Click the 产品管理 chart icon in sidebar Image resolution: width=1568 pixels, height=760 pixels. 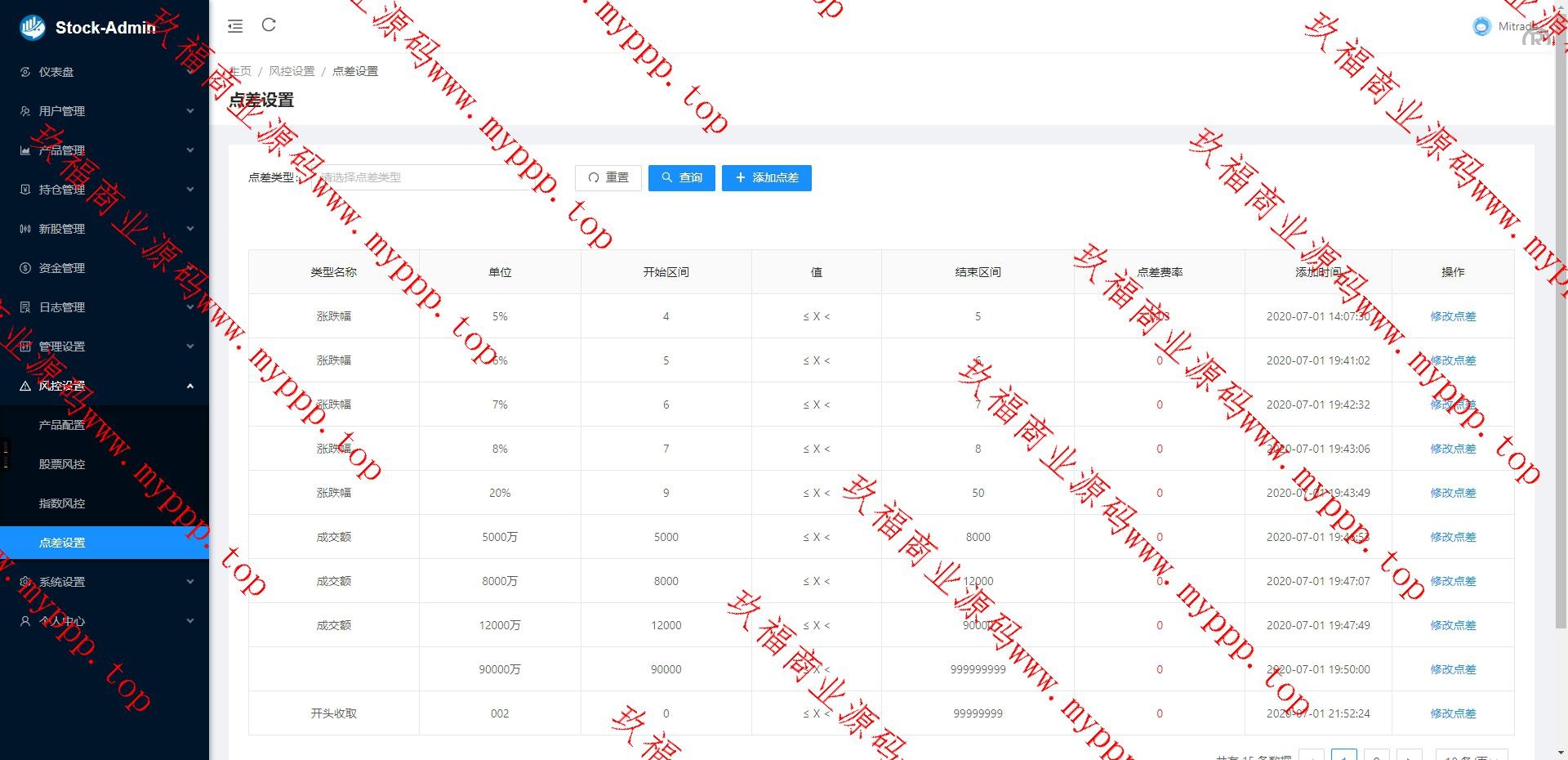(x=25, y=150)
